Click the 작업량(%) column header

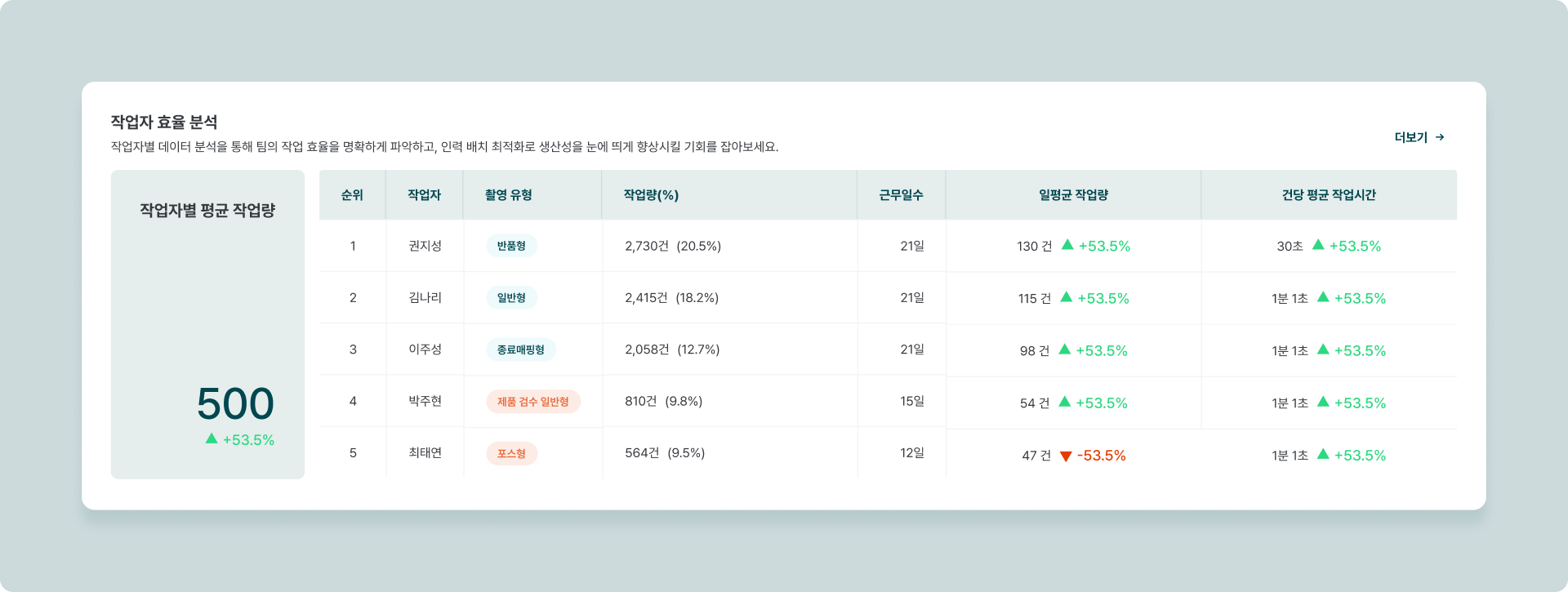[651, 195]
